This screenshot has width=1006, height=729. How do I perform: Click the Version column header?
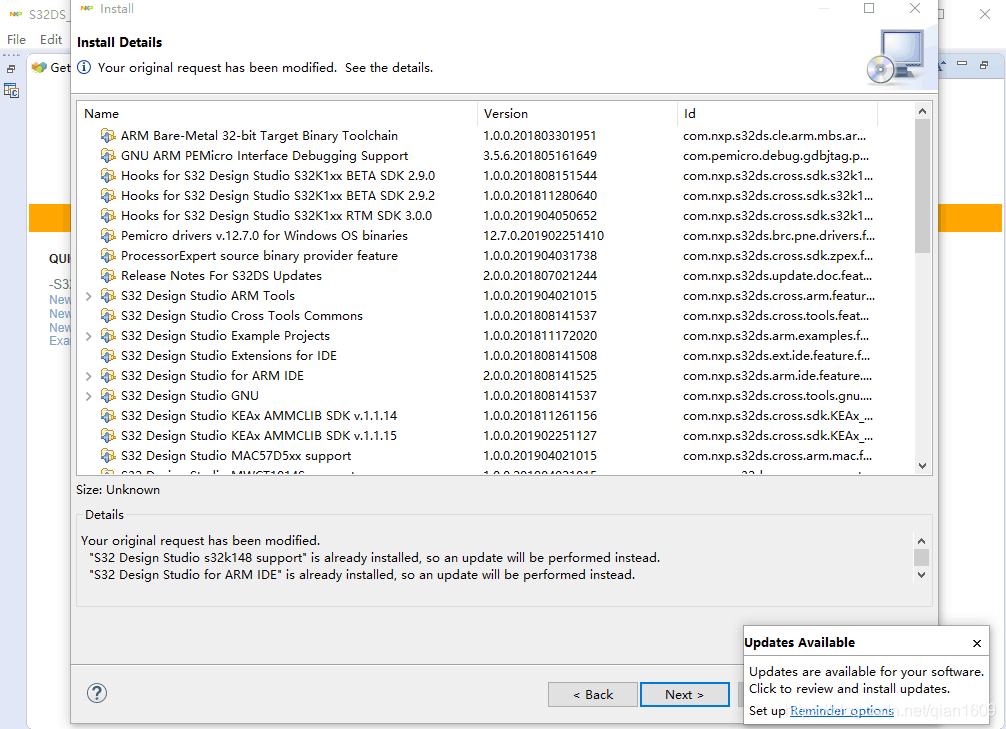pyautogui.click(x=506, y=114)
